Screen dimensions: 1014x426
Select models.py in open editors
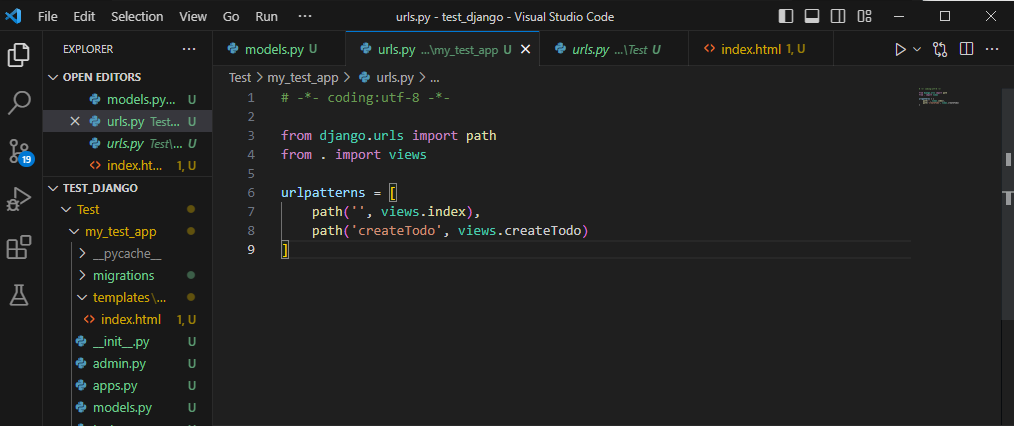[127, 100]
